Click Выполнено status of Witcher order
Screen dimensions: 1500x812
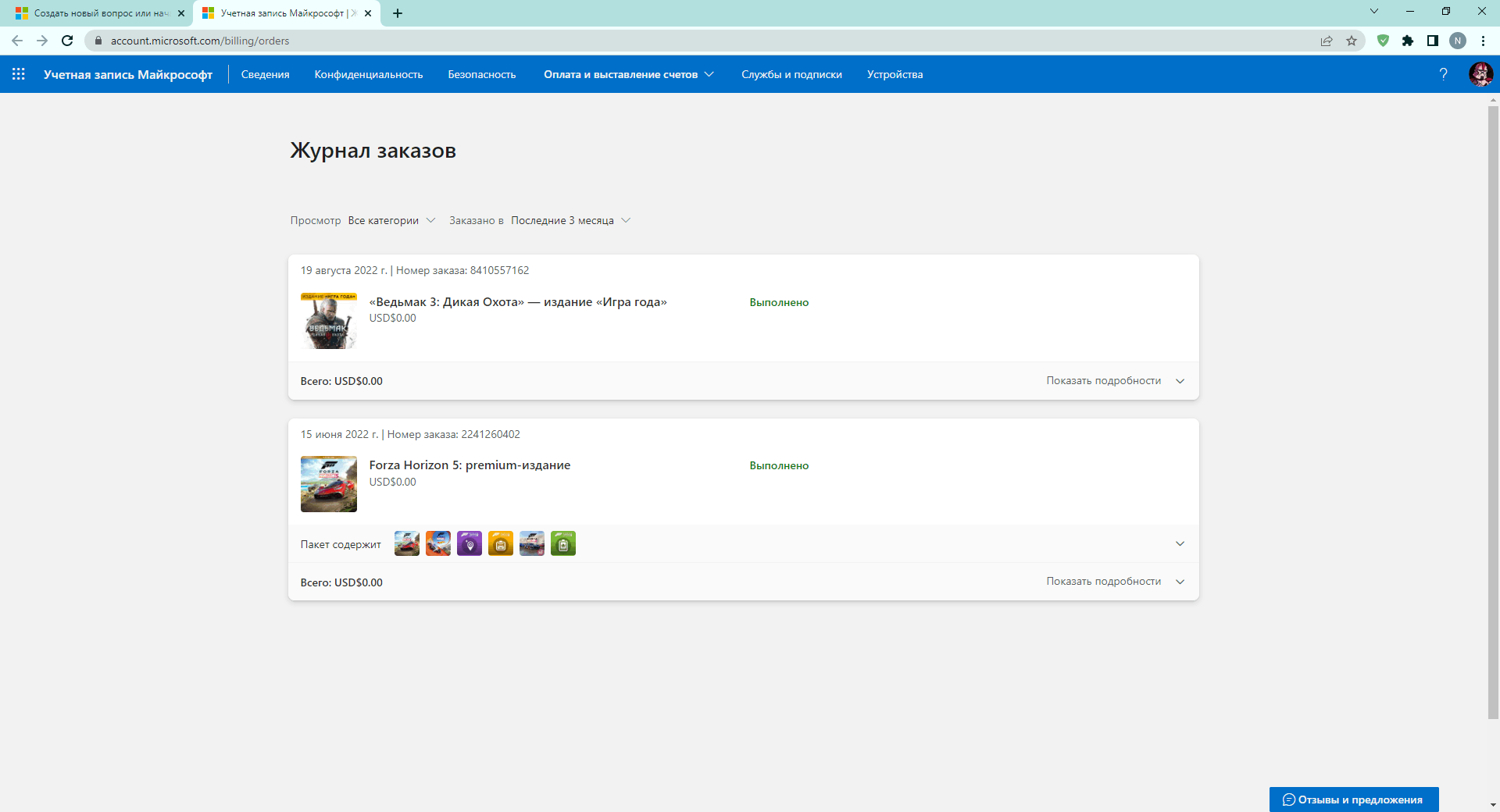click(779, 302)
